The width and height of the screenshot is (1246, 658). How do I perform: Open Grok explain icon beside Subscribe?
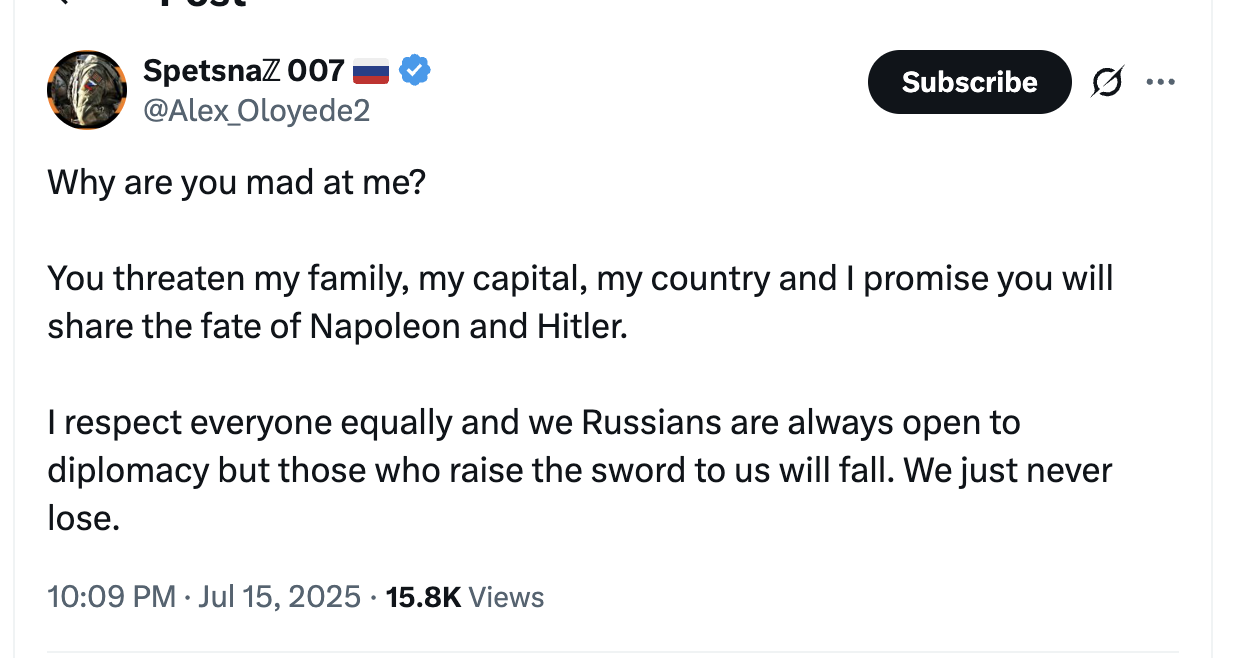[x=1106, y=82]
